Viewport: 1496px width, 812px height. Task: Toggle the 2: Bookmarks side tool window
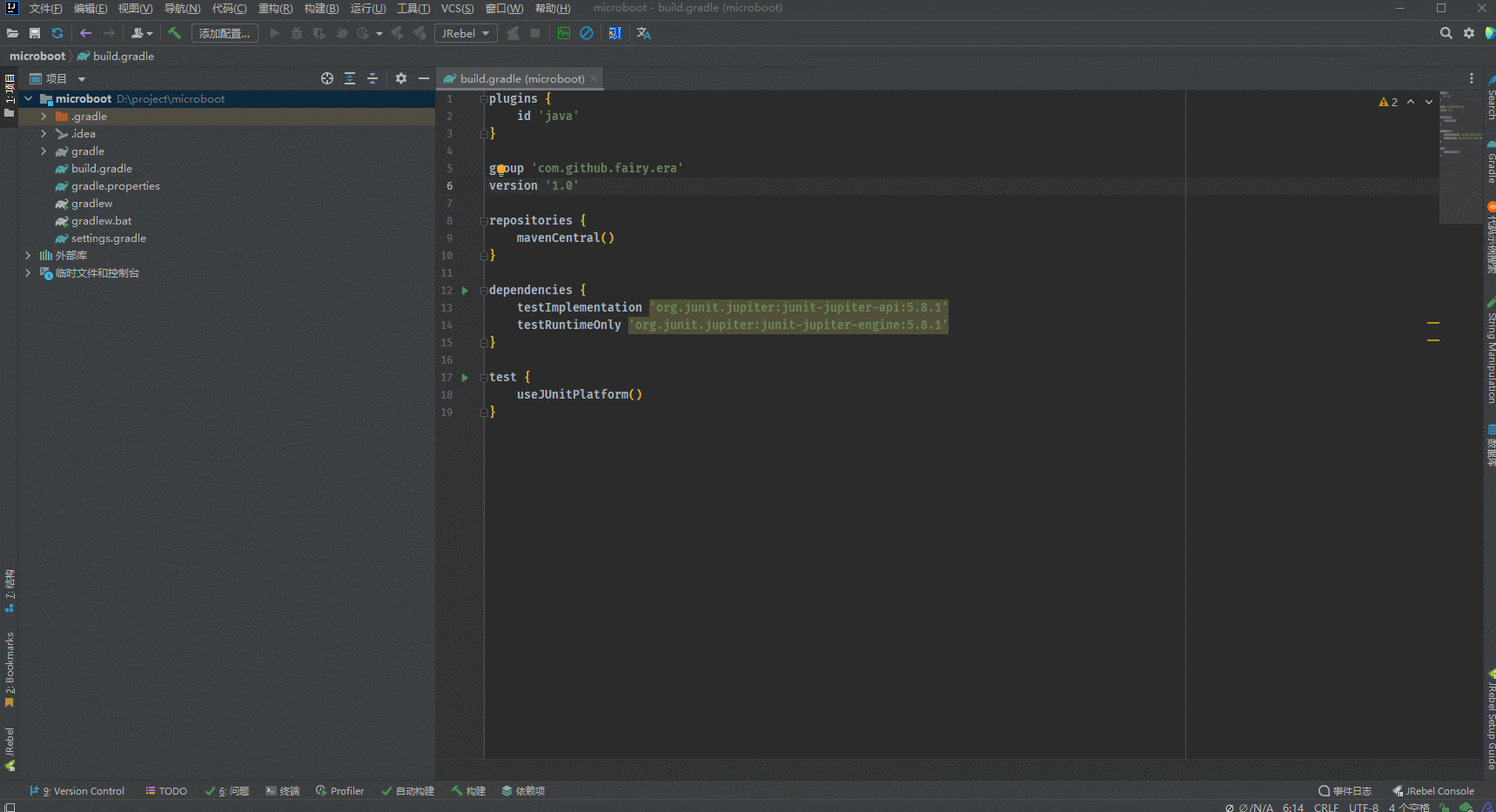point(10,668)
